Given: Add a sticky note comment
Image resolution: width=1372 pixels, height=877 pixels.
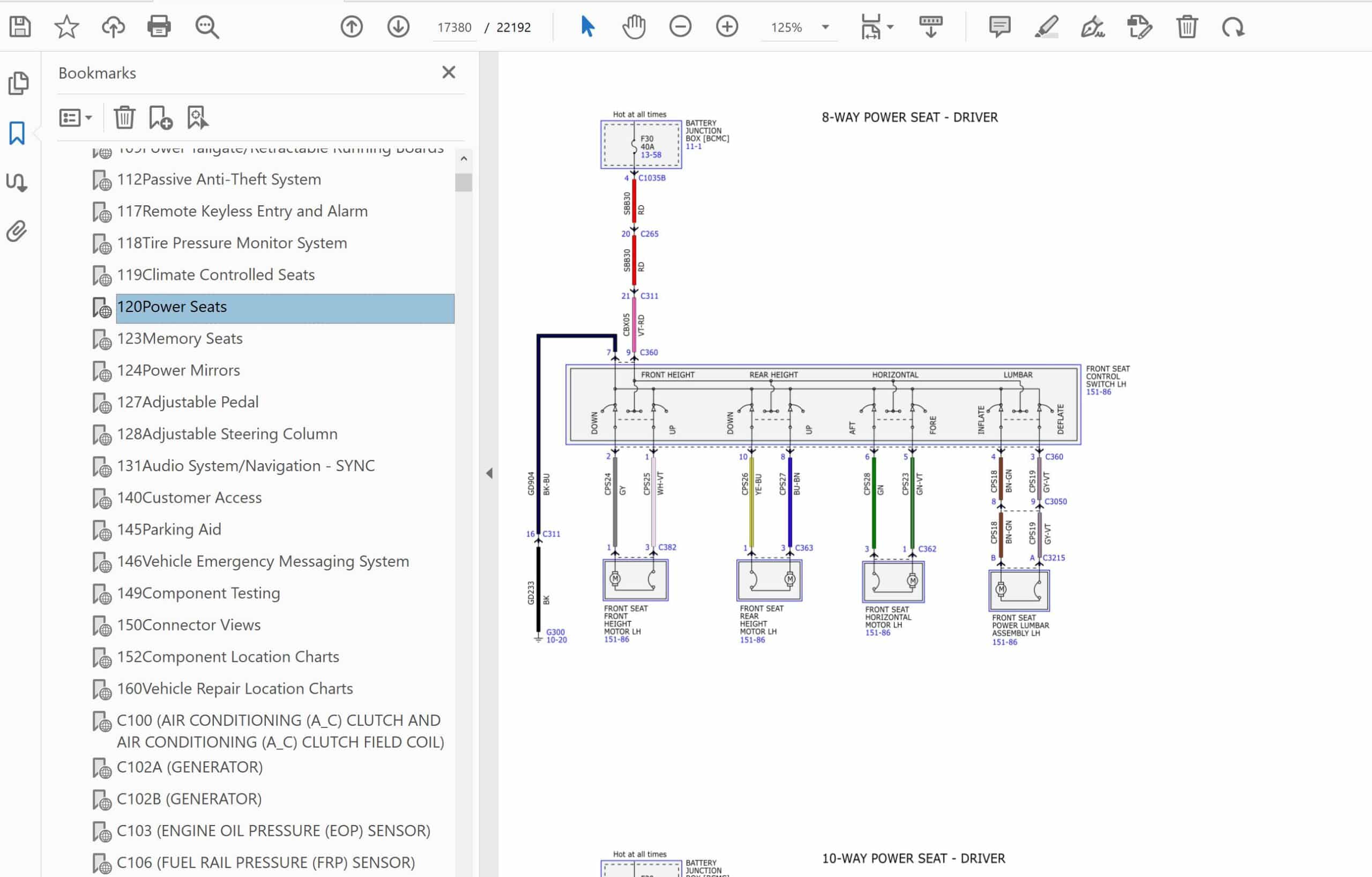Looking at the screenshot, I should [x=1000, y=27].
